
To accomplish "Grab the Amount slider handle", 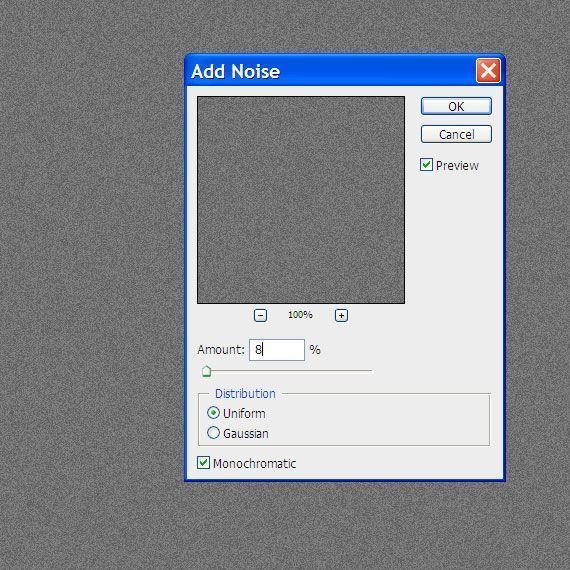I will coord(206,372).
